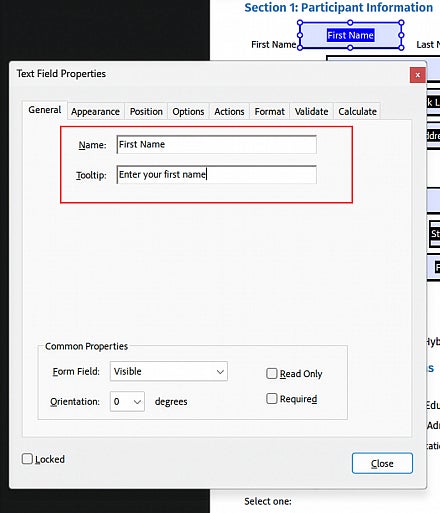Select the highlighted First Name form field
The image size is (440, 513).
tap(350, 35)
